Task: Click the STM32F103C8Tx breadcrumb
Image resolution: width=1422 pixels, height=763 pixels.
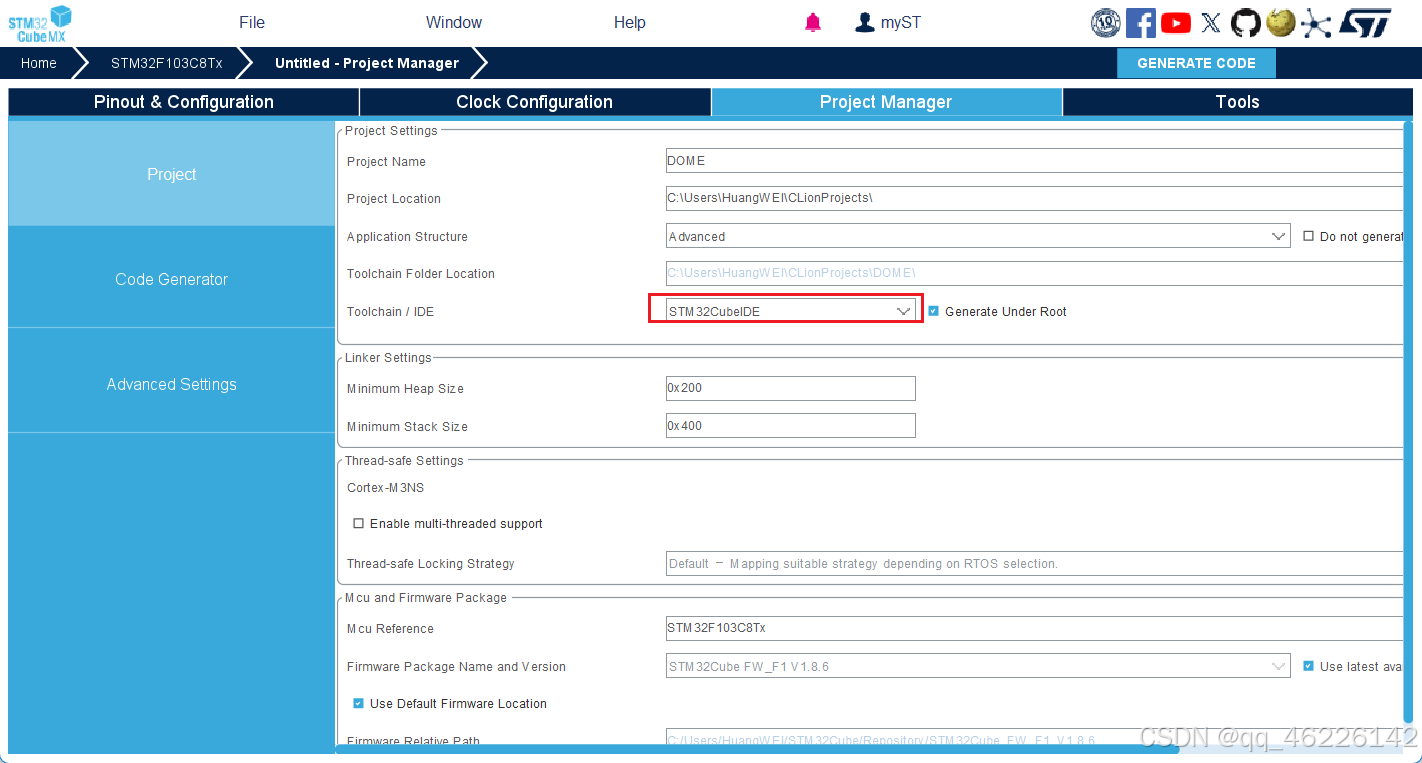Action: (167, 63)
